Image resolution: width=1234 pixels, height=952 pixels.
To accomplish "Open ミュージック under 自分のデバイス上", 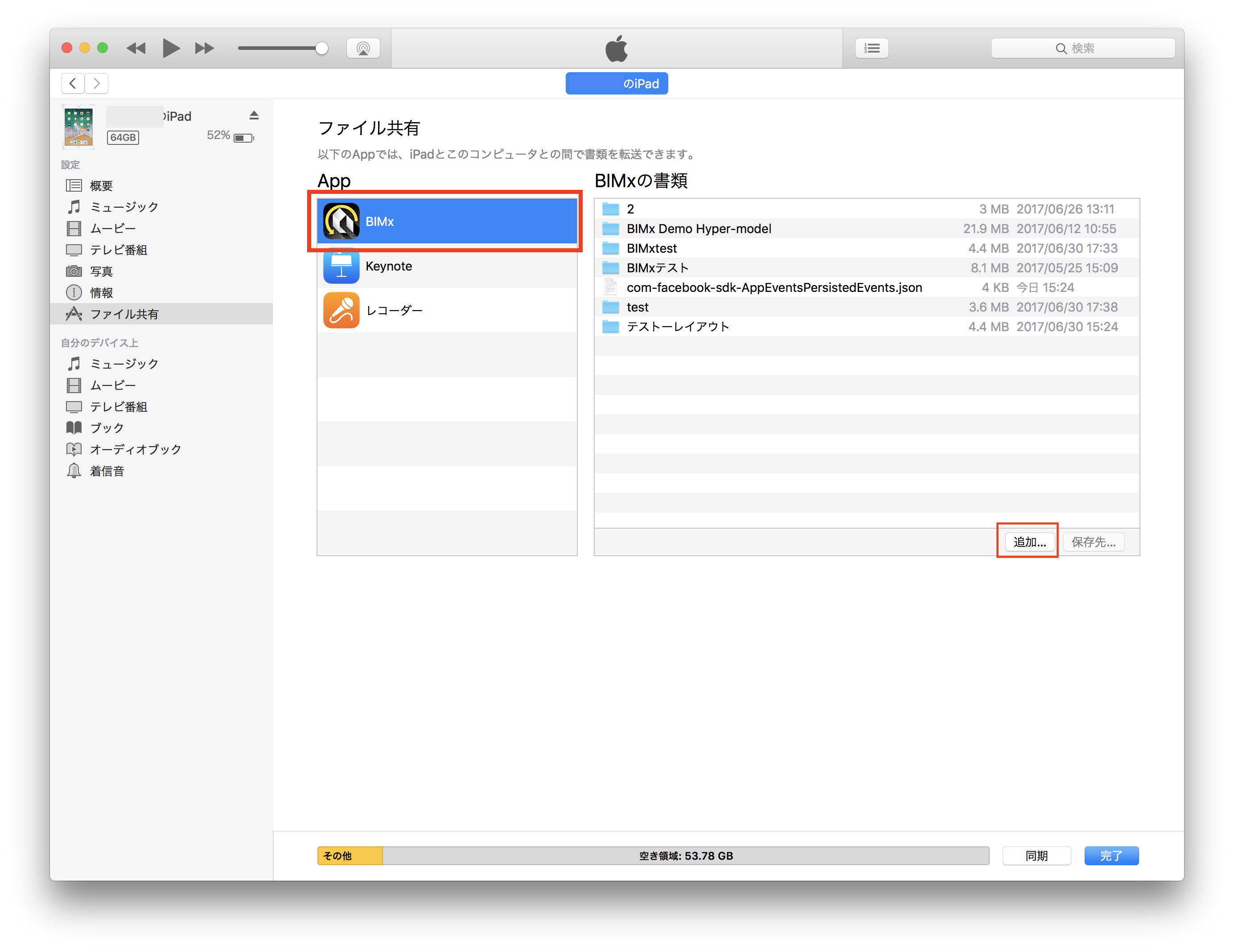I will [161, 363].
